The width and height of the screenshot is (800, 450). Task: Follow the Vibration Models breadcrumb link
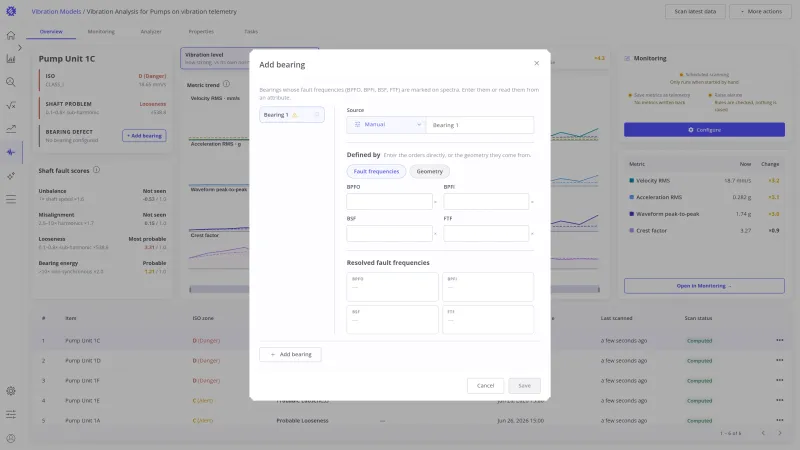click(x=56, y=11)
